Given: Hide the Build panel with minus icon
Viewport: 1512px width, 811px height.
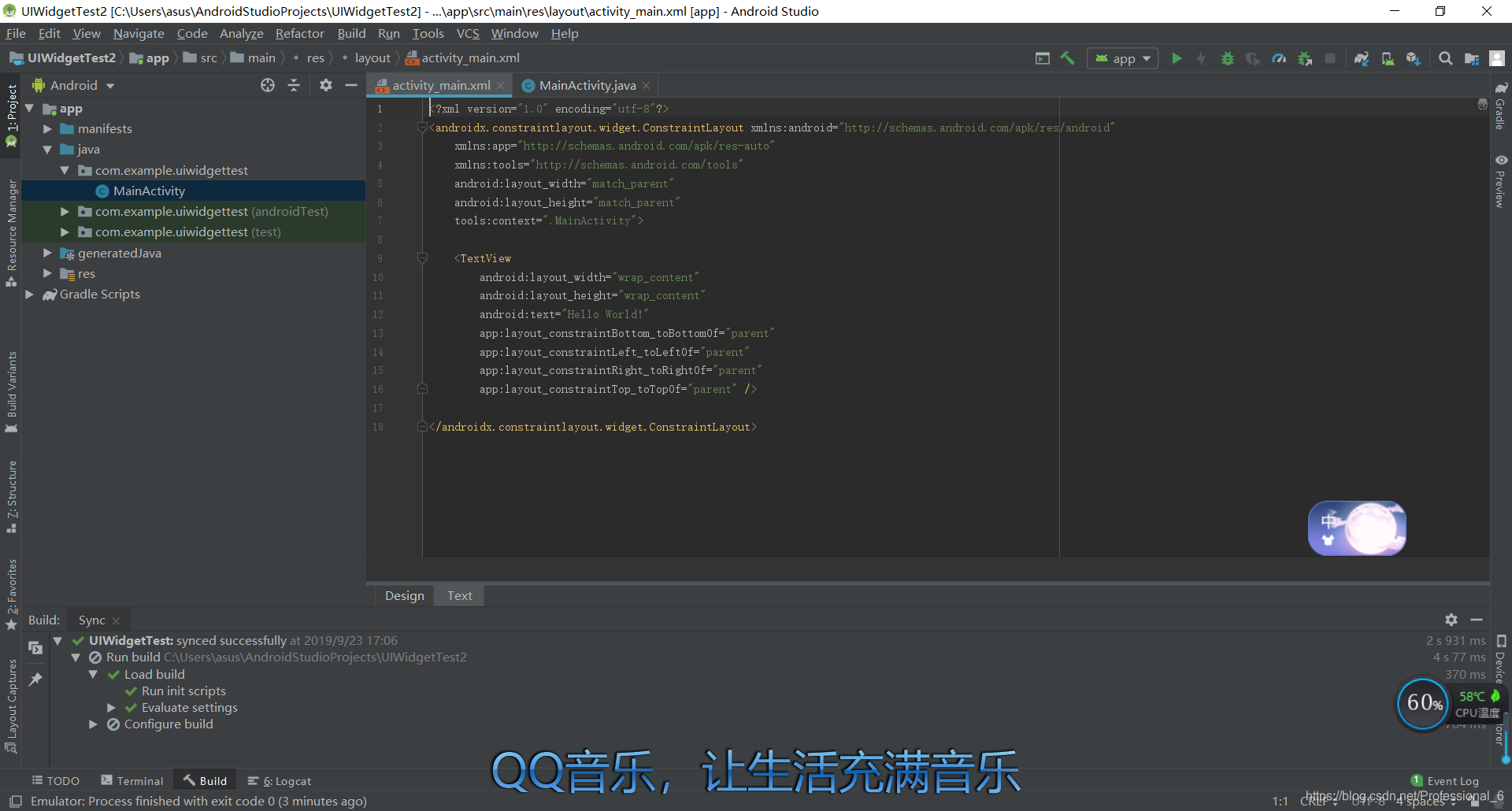Looking at the screenshot, I should (1477, 620).
